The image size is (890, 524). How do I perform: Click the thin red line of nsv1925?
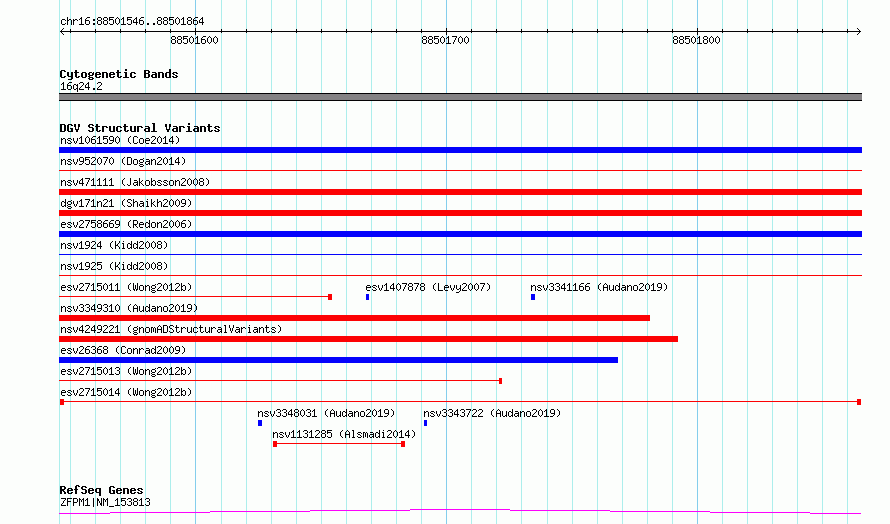click(460, 275)
